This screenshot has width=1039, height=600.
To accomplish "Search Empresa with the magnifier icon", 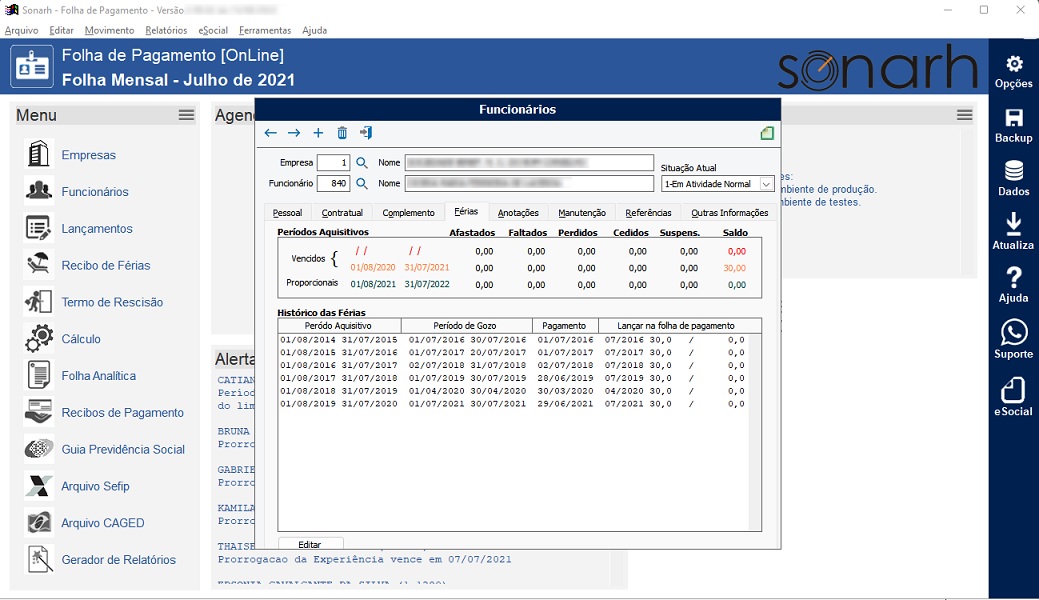I will point(362,163).
